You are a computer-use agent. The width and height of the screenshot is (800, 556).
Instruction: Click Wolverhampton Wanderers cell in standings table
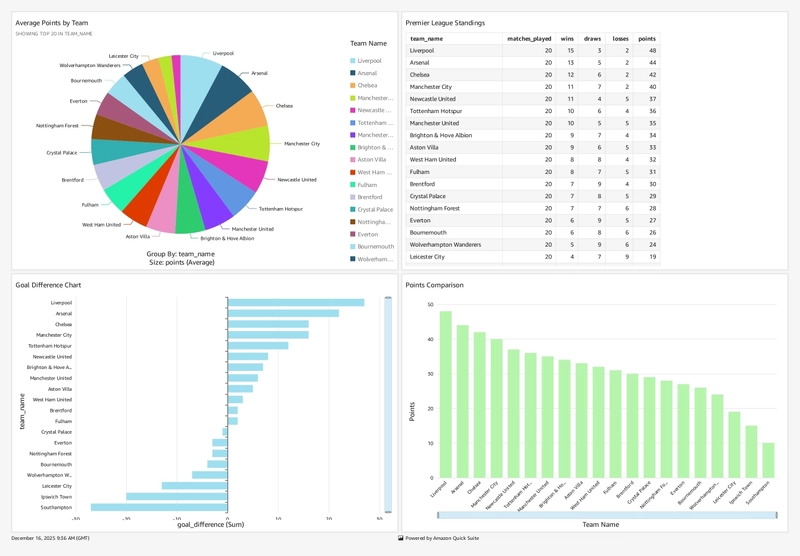pos(454,245)
